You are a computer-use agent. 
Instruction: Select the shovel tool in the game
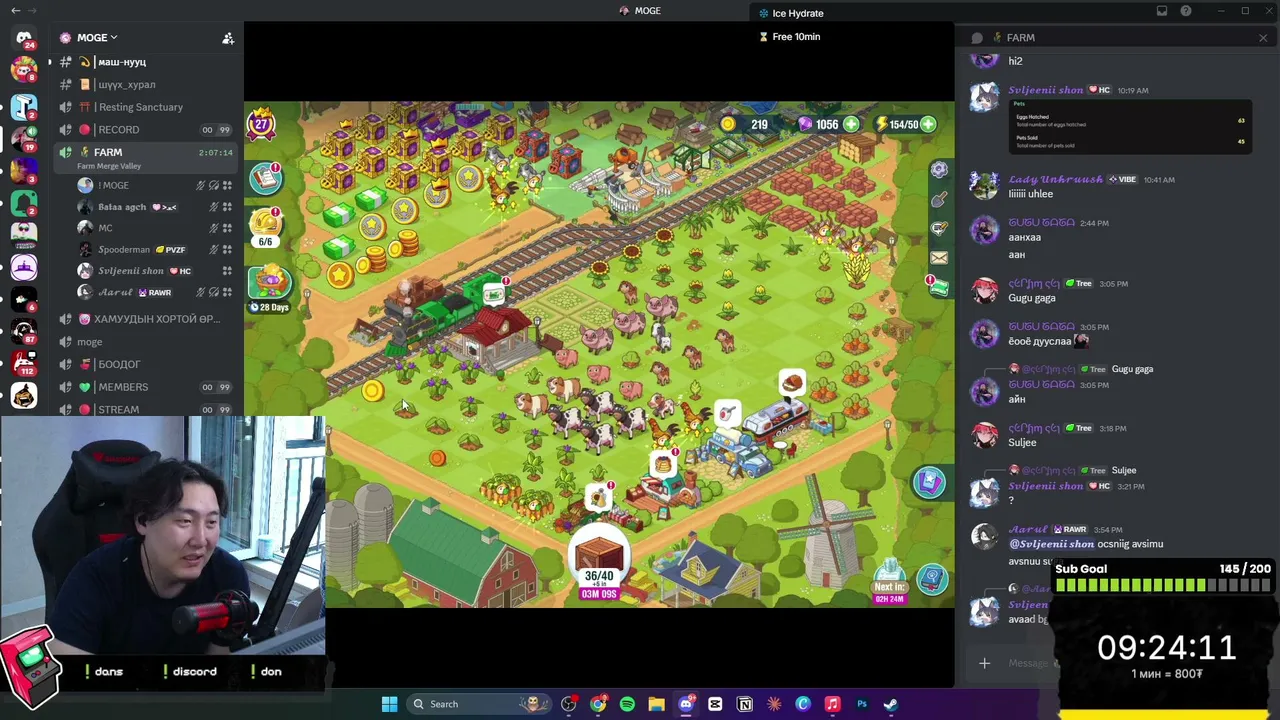(939, 200)
